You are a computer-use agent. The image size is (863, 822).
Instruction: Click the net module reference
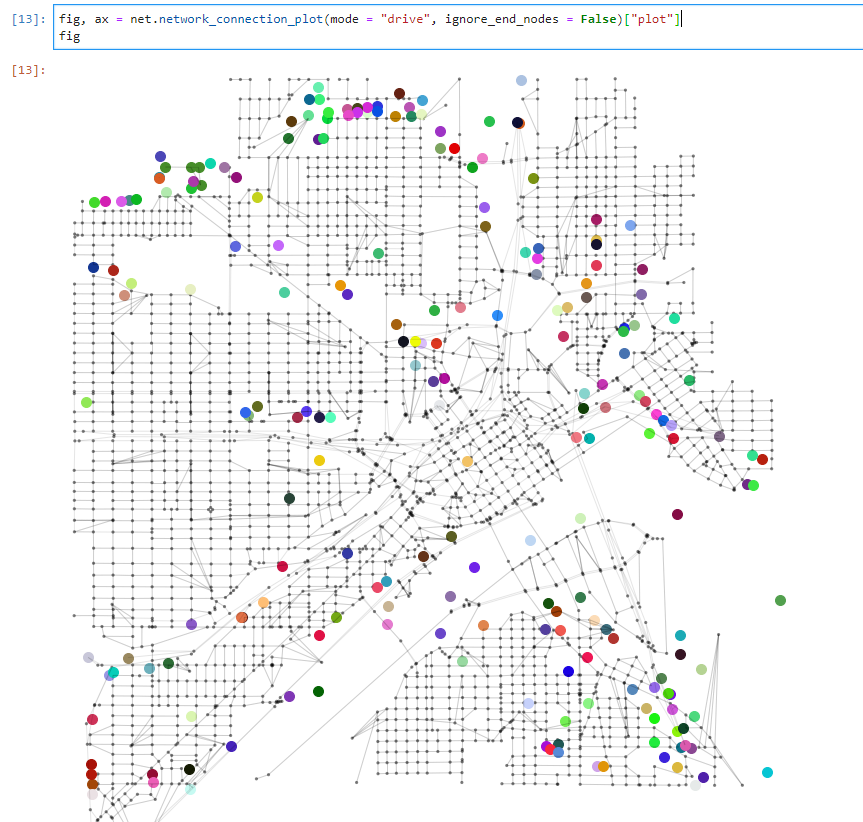pyautogui.click(x=137, y=18)
